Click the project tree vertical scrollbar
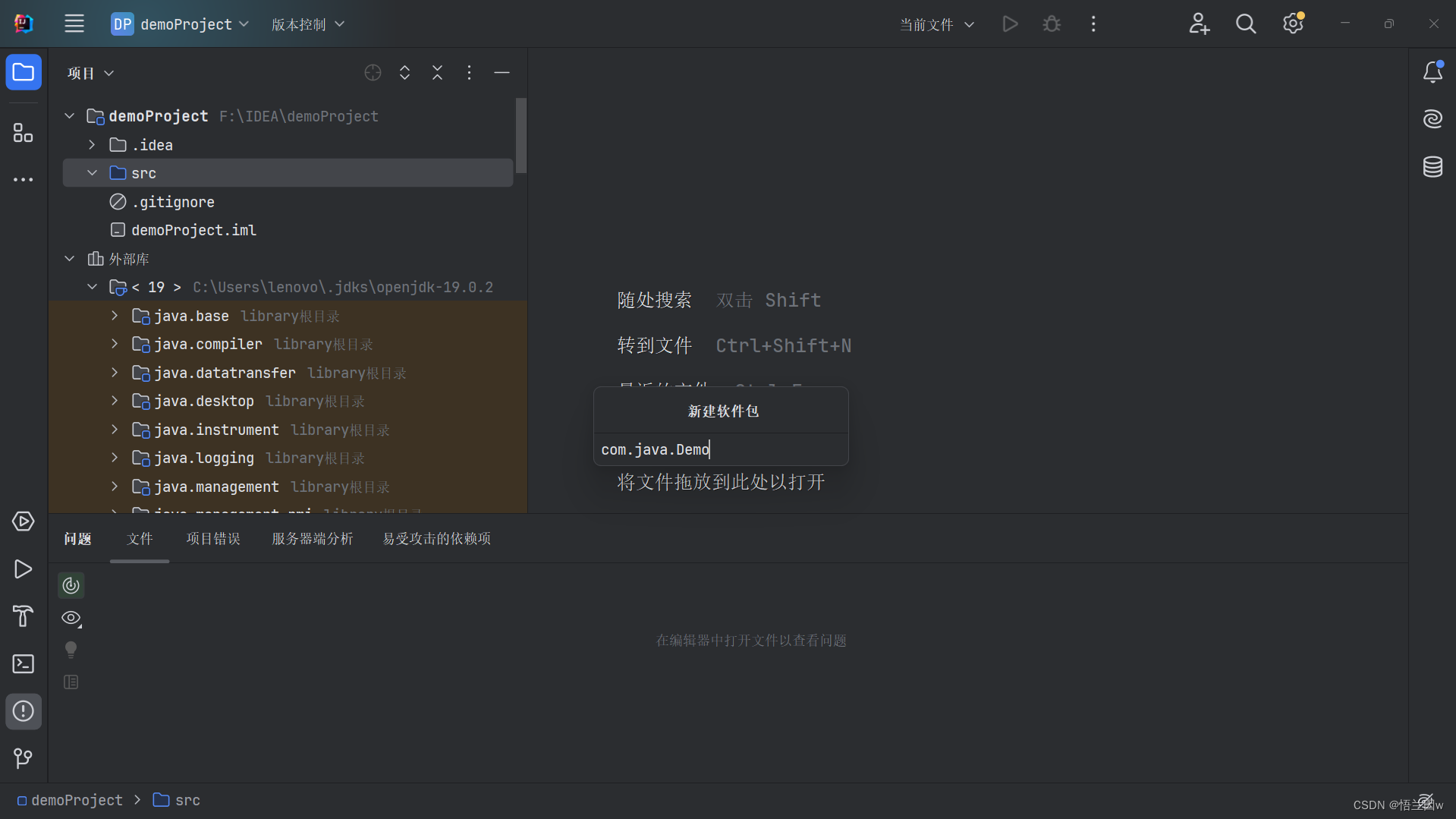The height and width of the screenshot is (819, 1456). point(521,135)
